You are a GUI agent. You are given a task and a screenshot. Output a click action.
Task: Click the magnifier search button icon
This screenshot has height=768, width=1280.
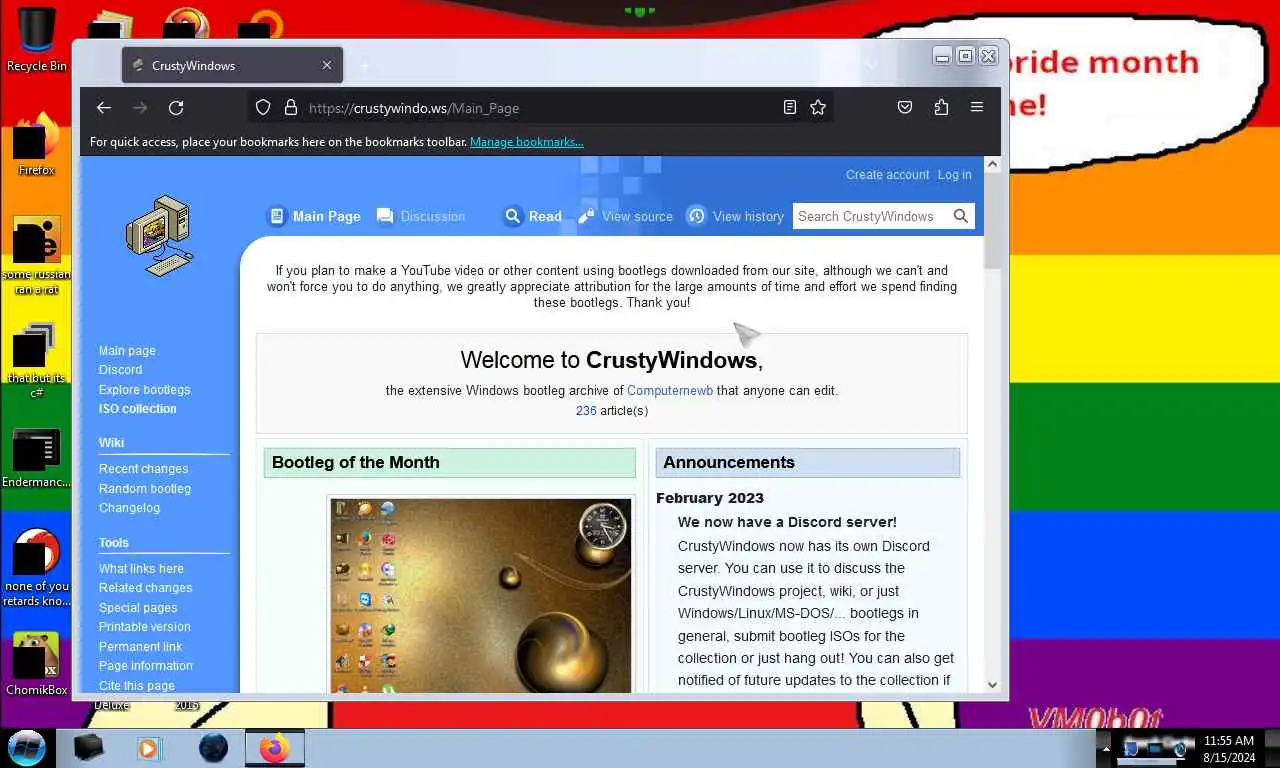(x=961, y=216)
